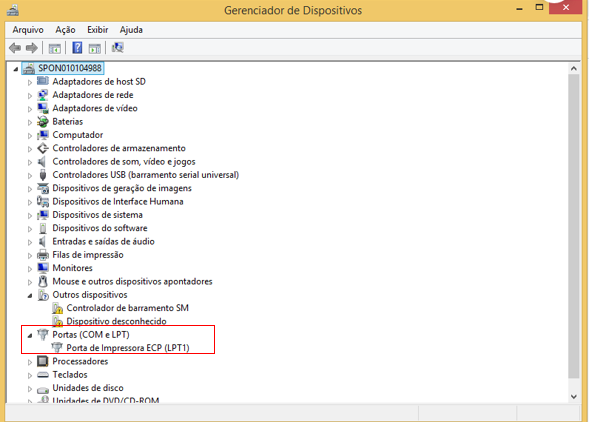This screenshot has width=589, height=422.
Task: Open the Arquivo menu
Action: click(x=28, y=30)
